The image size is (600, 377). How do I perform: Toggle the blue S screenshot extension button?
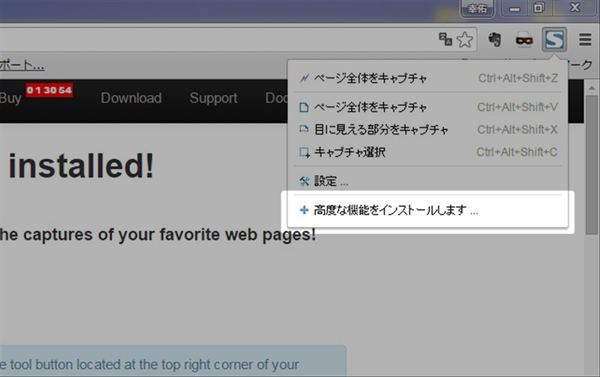pyautogui.click(x=554, y=39)
